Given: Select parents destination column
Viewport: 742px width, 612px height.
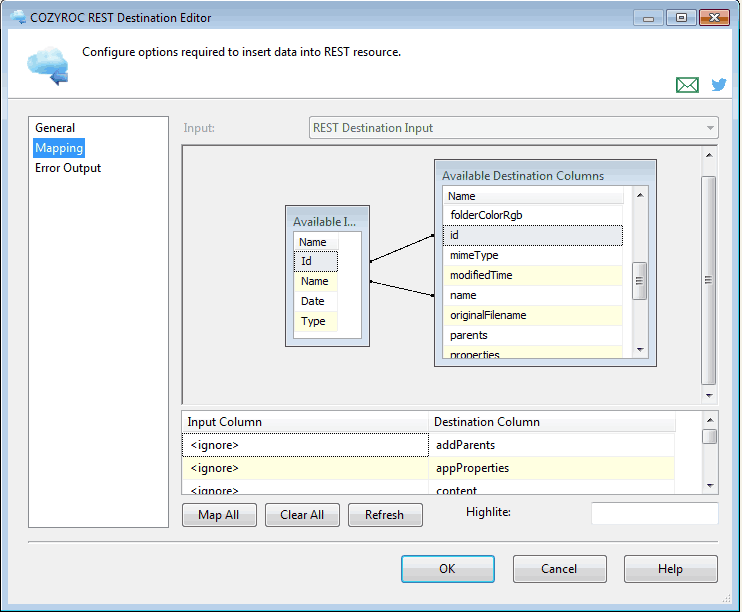Looking at the screenshot, I should tap(533, 335).
